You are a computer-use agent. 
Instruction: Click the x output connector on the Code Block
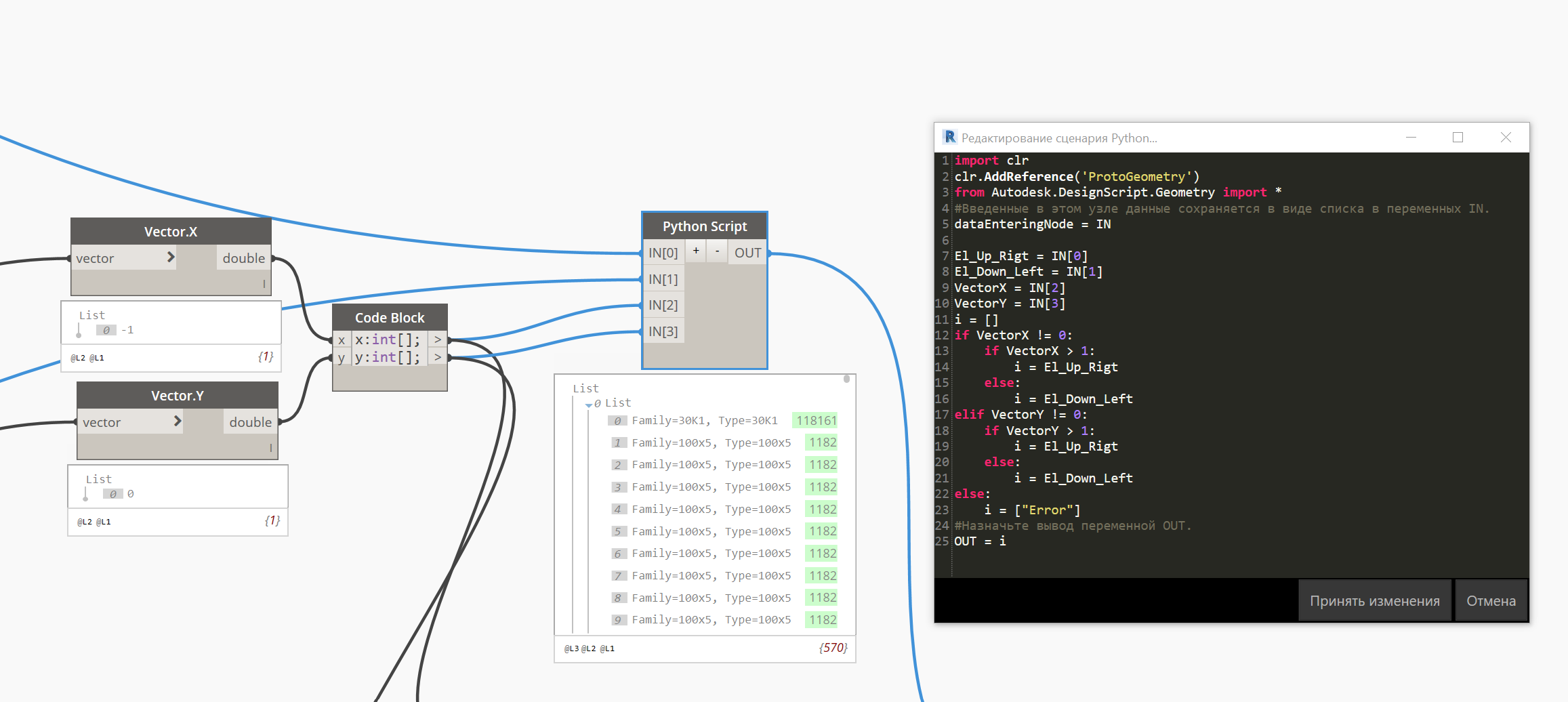pyautogui.click(x=438, y=339)
